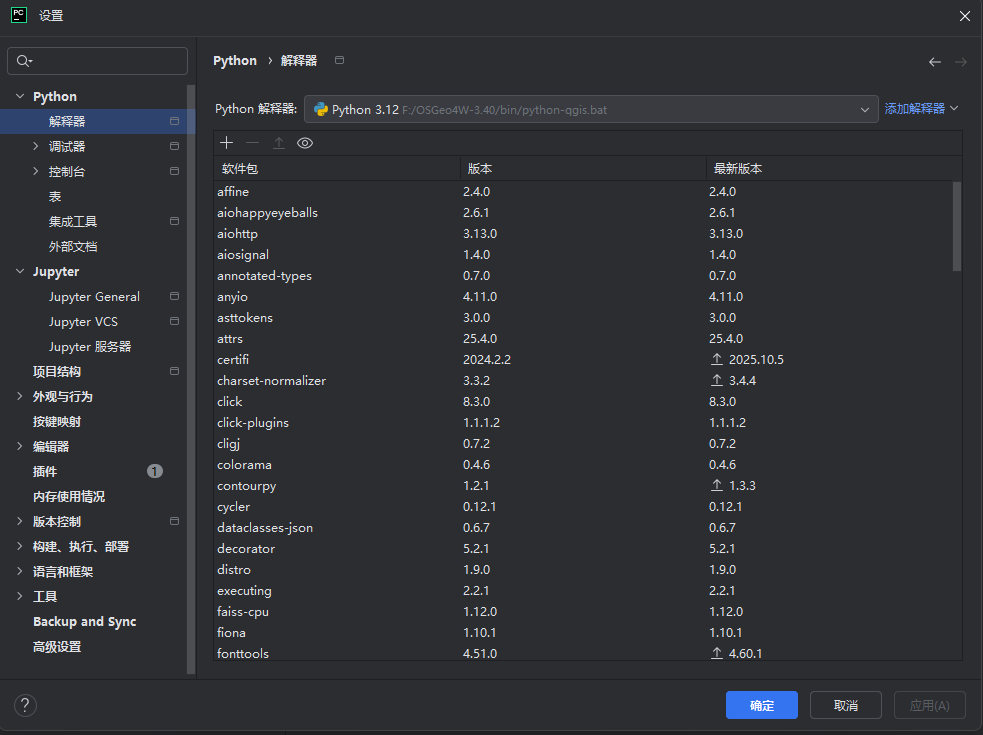
Task: Select the annotated-types package row
Action: pos(583,275)
